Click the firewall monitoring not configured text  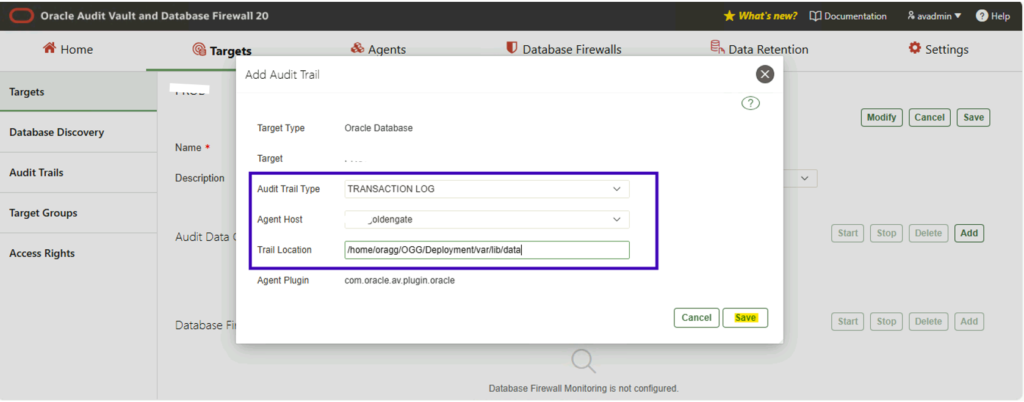click(583, 388)
